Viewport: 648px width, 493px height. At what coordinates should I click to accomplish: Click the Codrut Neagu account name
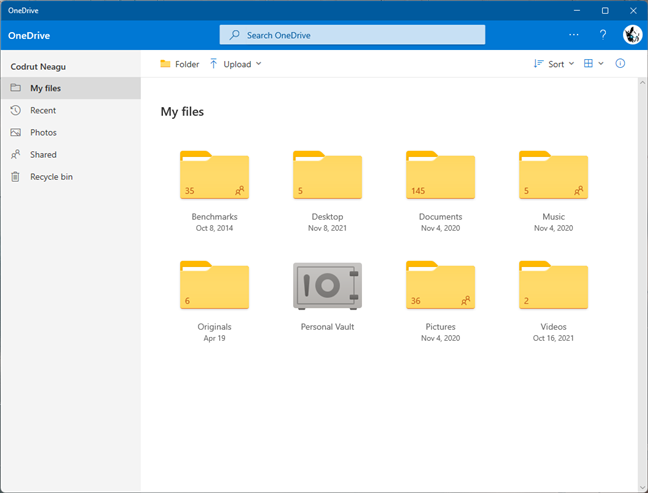[38, 67]
